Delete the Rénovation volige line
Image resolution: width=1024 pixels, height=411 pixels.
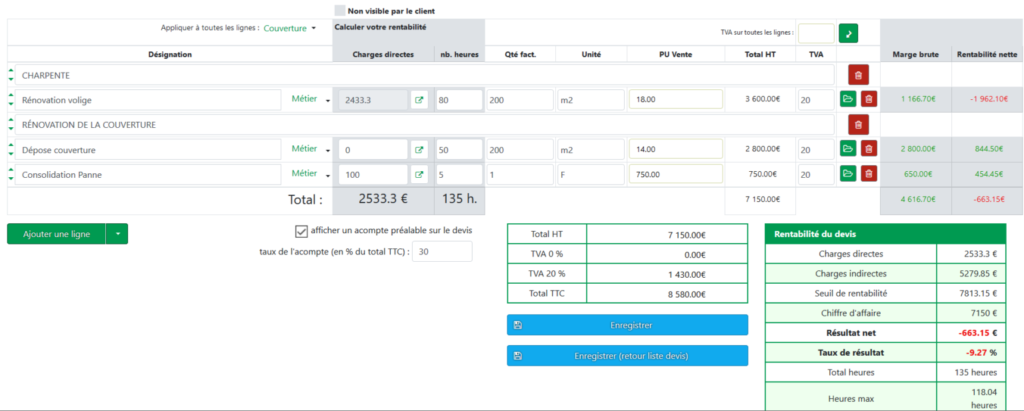tap(868, 99)
